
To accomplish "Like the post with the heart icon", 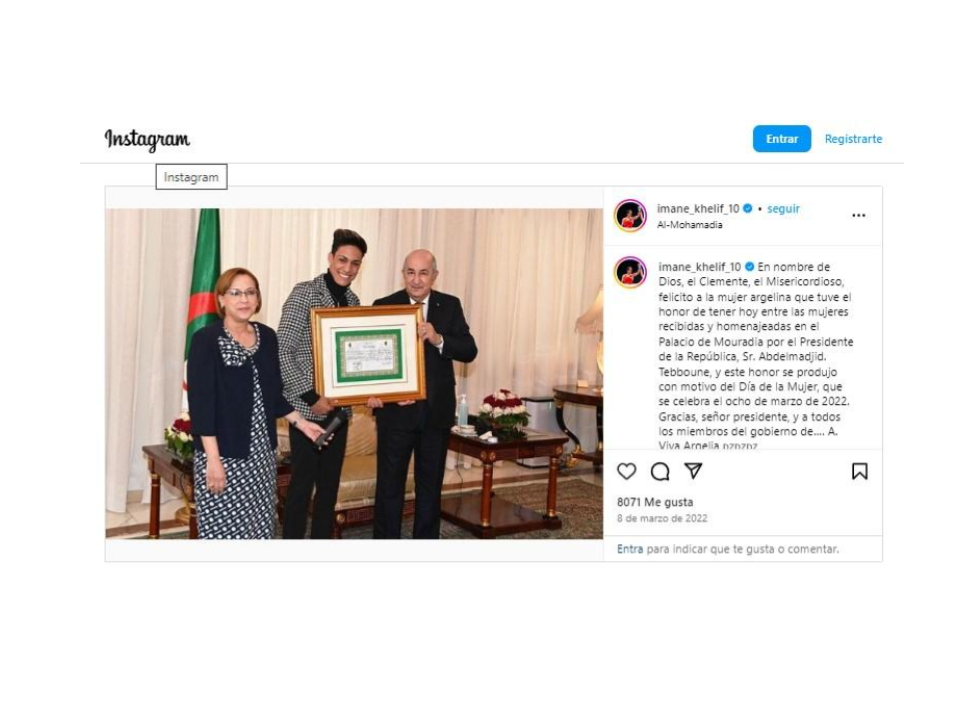I will [627, 471].
